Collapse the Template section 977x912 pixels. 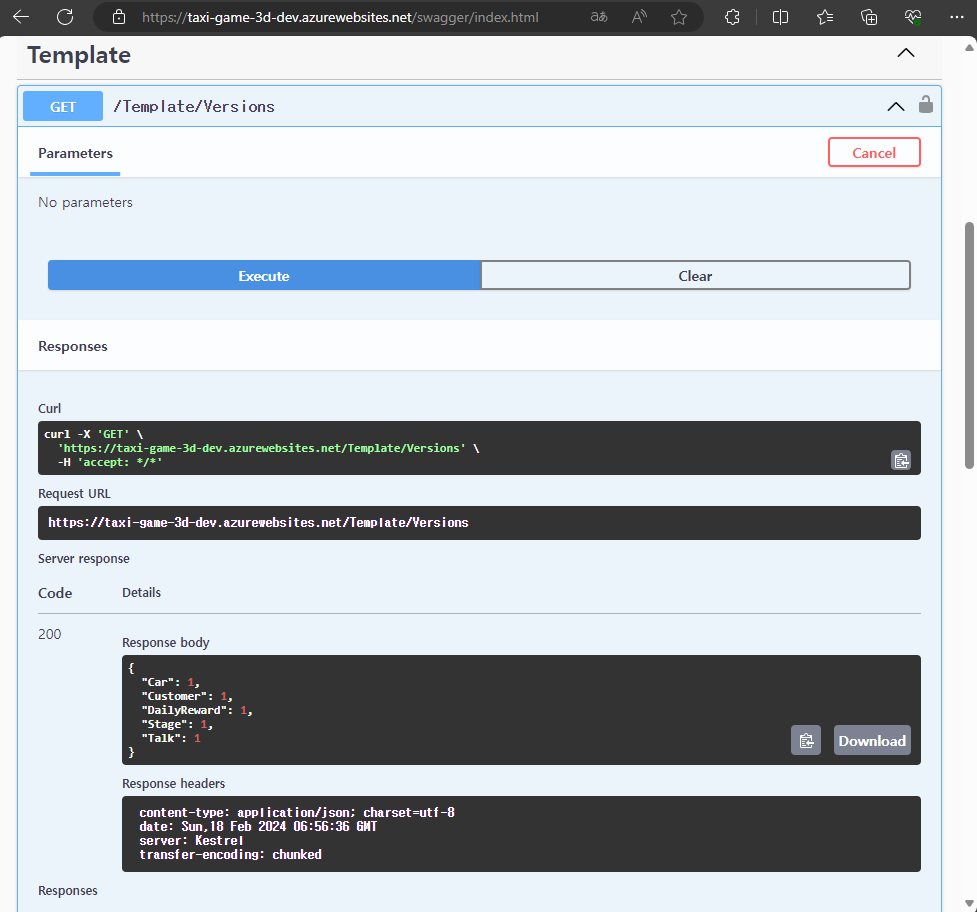click(906, 53)
